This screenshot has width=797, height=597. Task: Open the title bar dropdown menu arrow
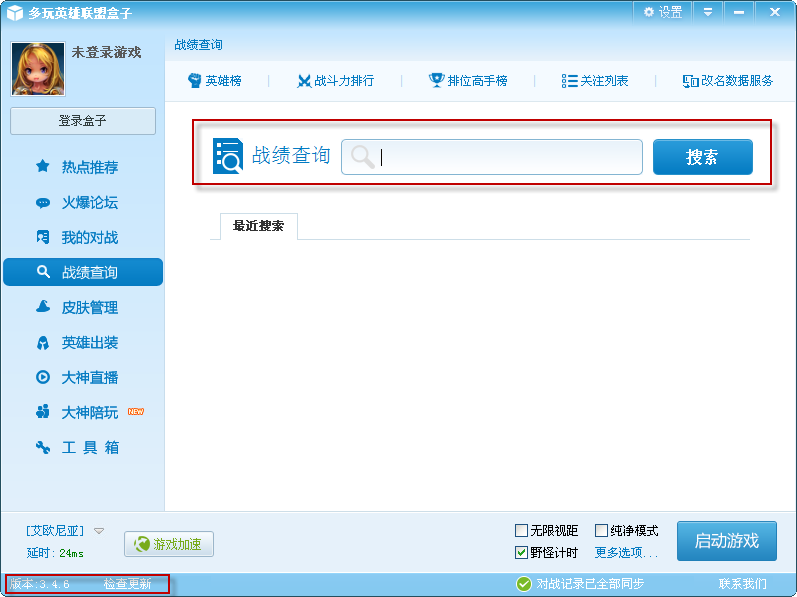708,12
